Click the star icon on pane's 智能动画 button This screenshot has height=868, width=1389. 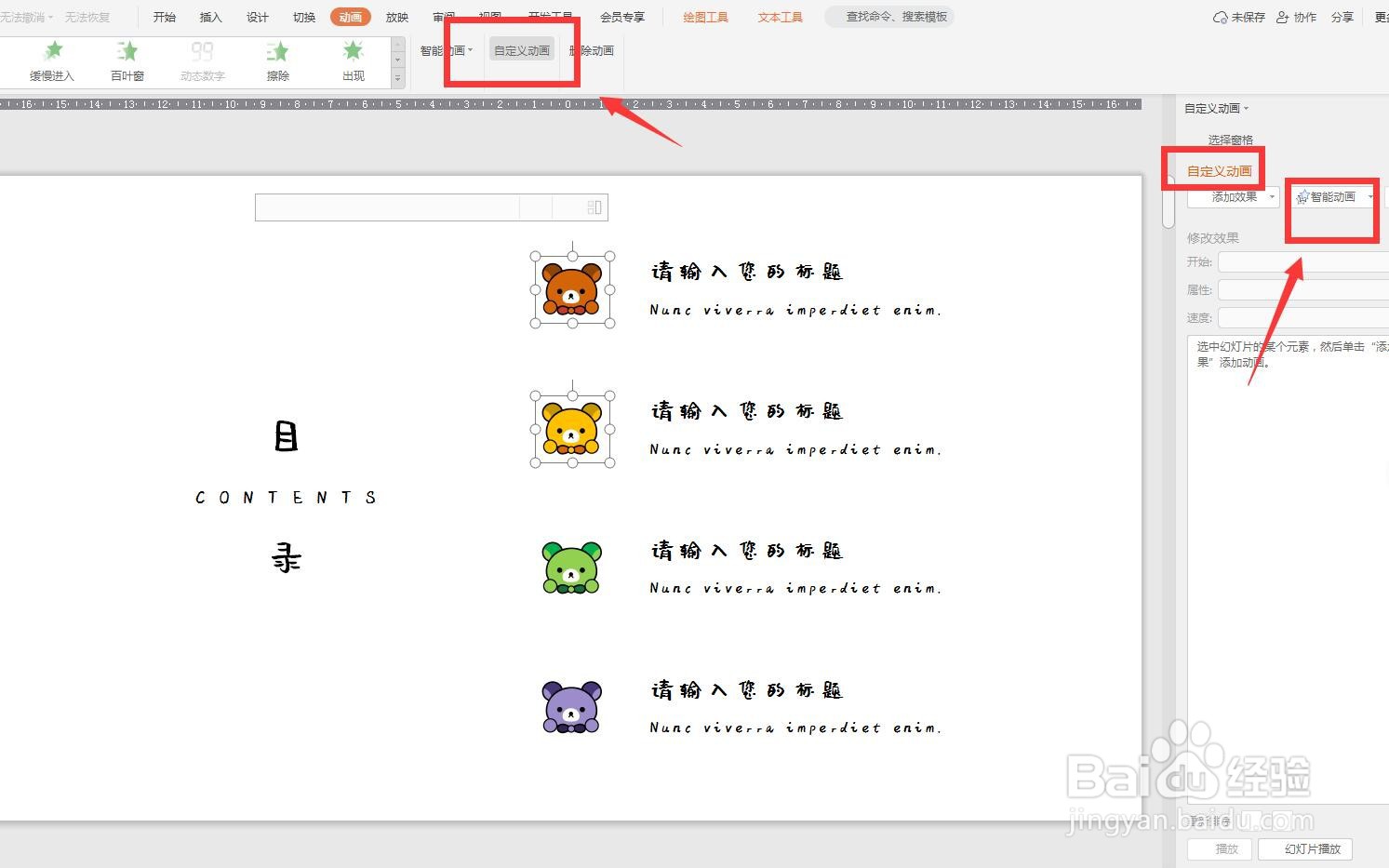click(x=1302, y=197)
